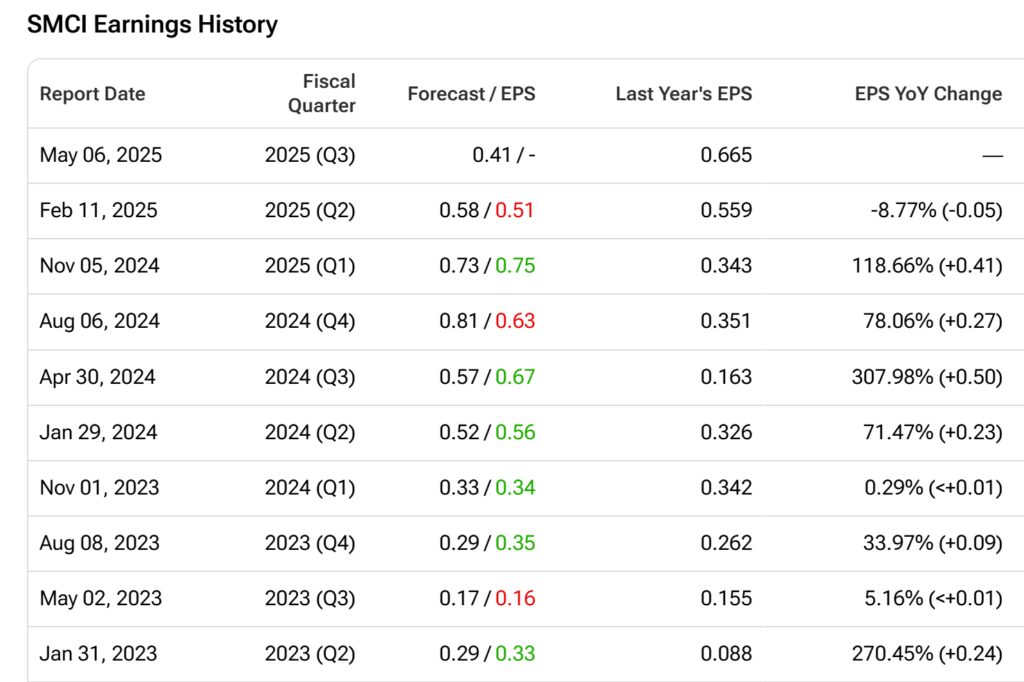Select last year's EPS value 0.351
1024x682 pixels.
coord(726,321)
